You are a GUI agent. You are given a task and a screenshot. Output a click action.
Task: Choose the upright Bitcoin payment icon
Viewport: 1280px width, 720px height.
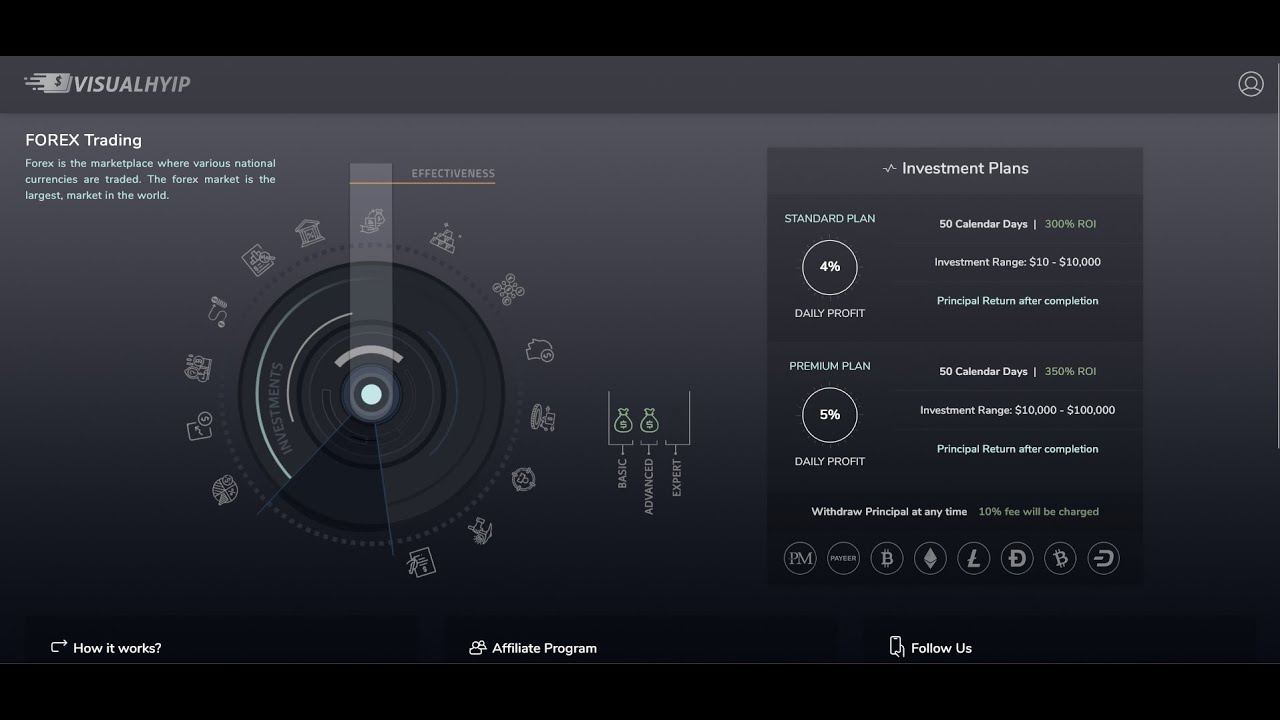(x=886, y=558)
